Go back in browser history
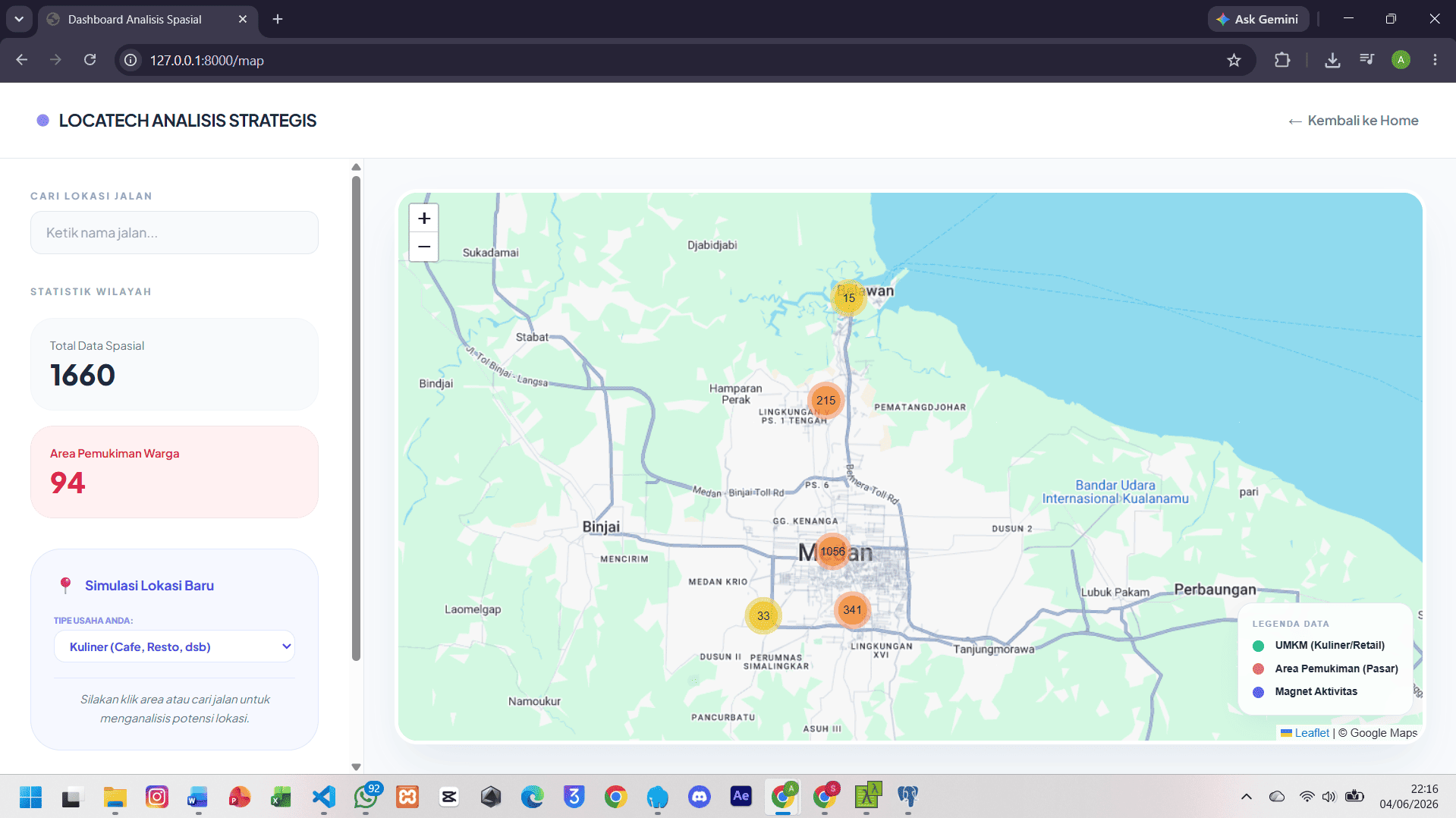This screenshot has width=1456, height=818. coord(21,60)
